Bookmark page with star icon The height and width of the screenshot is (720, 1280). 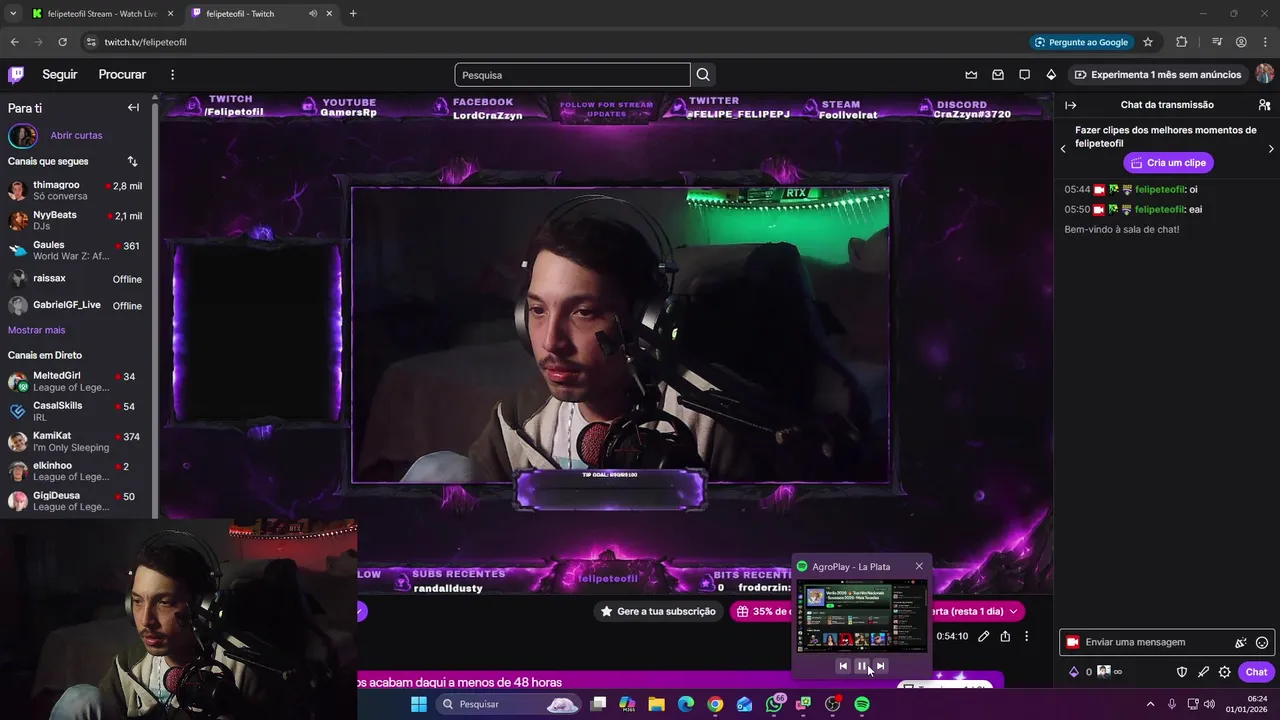[x=1148, y=42]
